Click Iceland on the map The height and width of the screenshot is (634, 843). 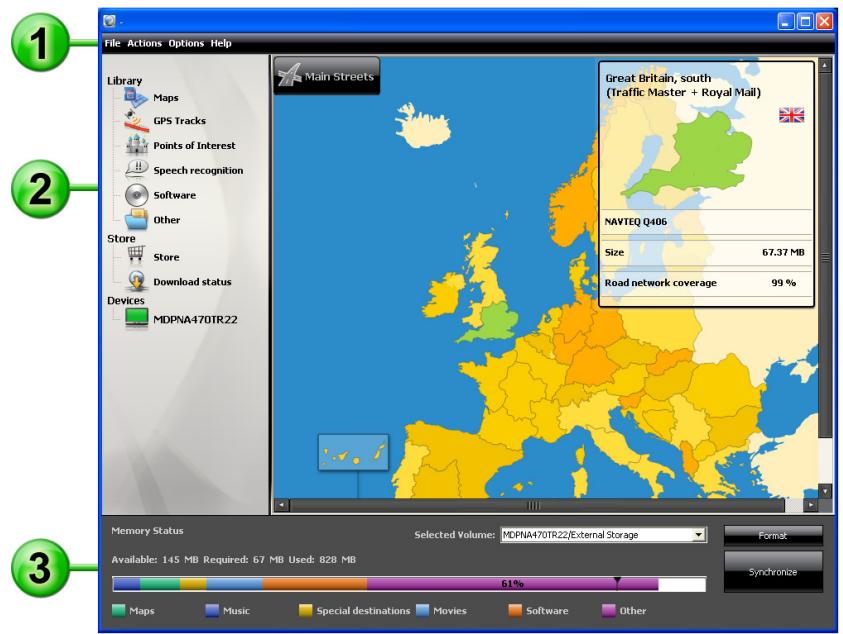coord(424,126)
